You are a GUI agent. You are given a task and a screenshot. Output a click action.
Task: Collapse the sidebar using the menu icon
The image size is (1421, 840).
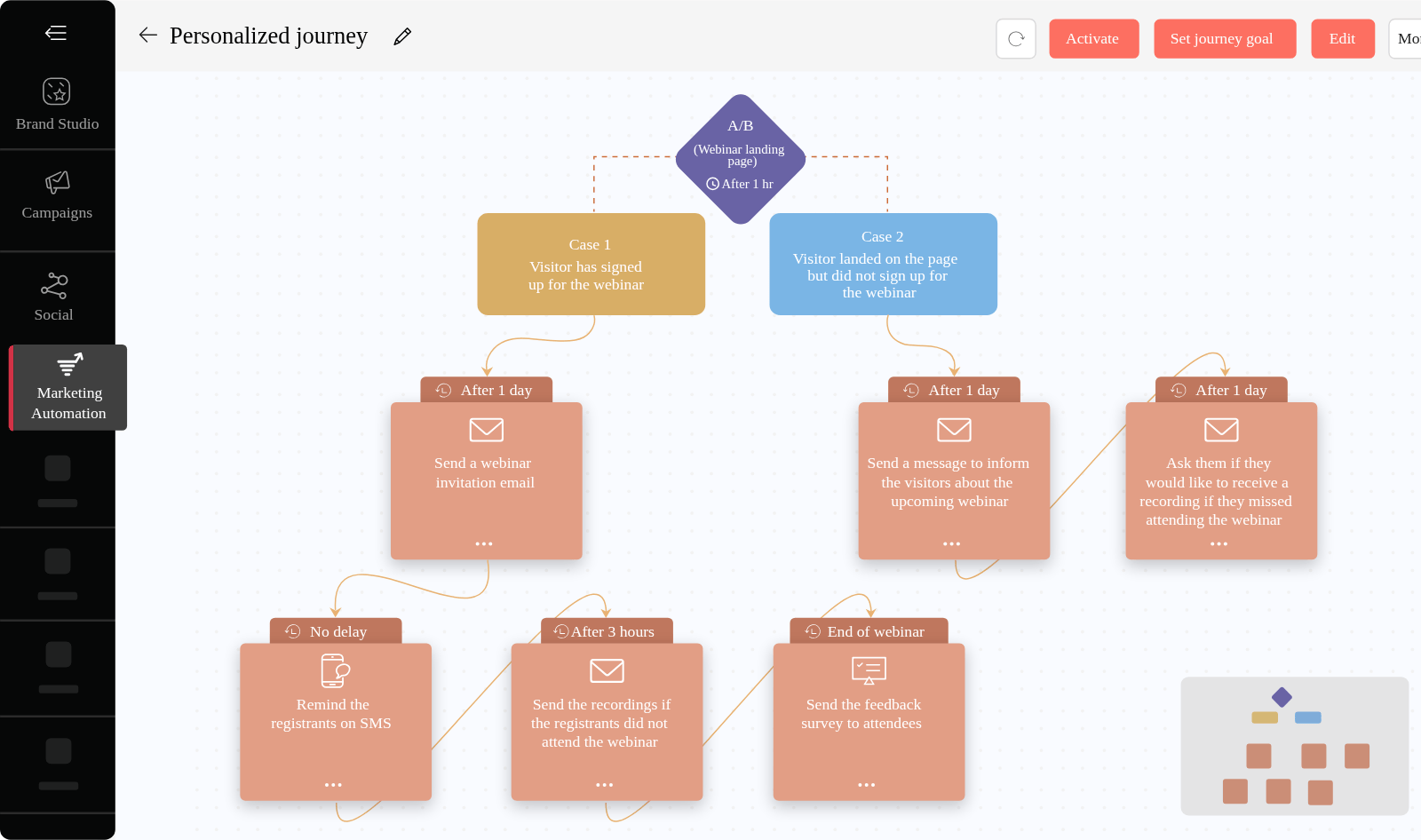click(56, 34)
